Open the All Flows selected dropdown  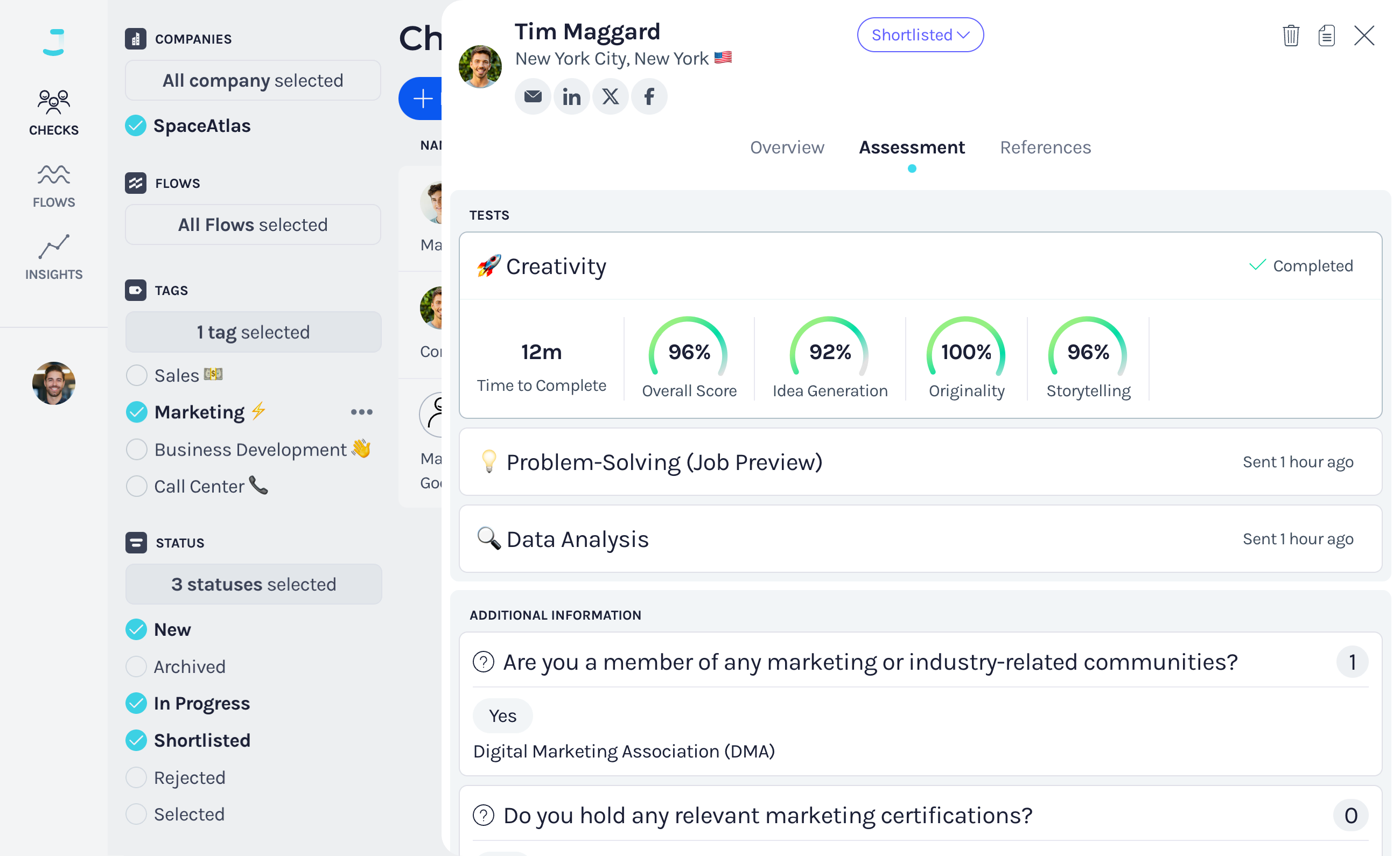pyautogui.click(x=253, y=224)
